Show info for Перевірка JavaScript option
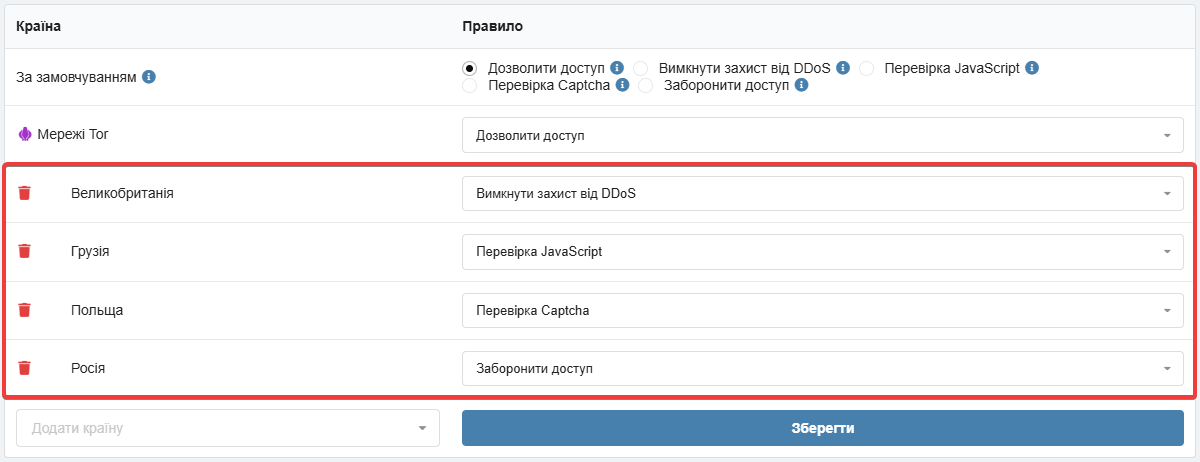 1032,68
